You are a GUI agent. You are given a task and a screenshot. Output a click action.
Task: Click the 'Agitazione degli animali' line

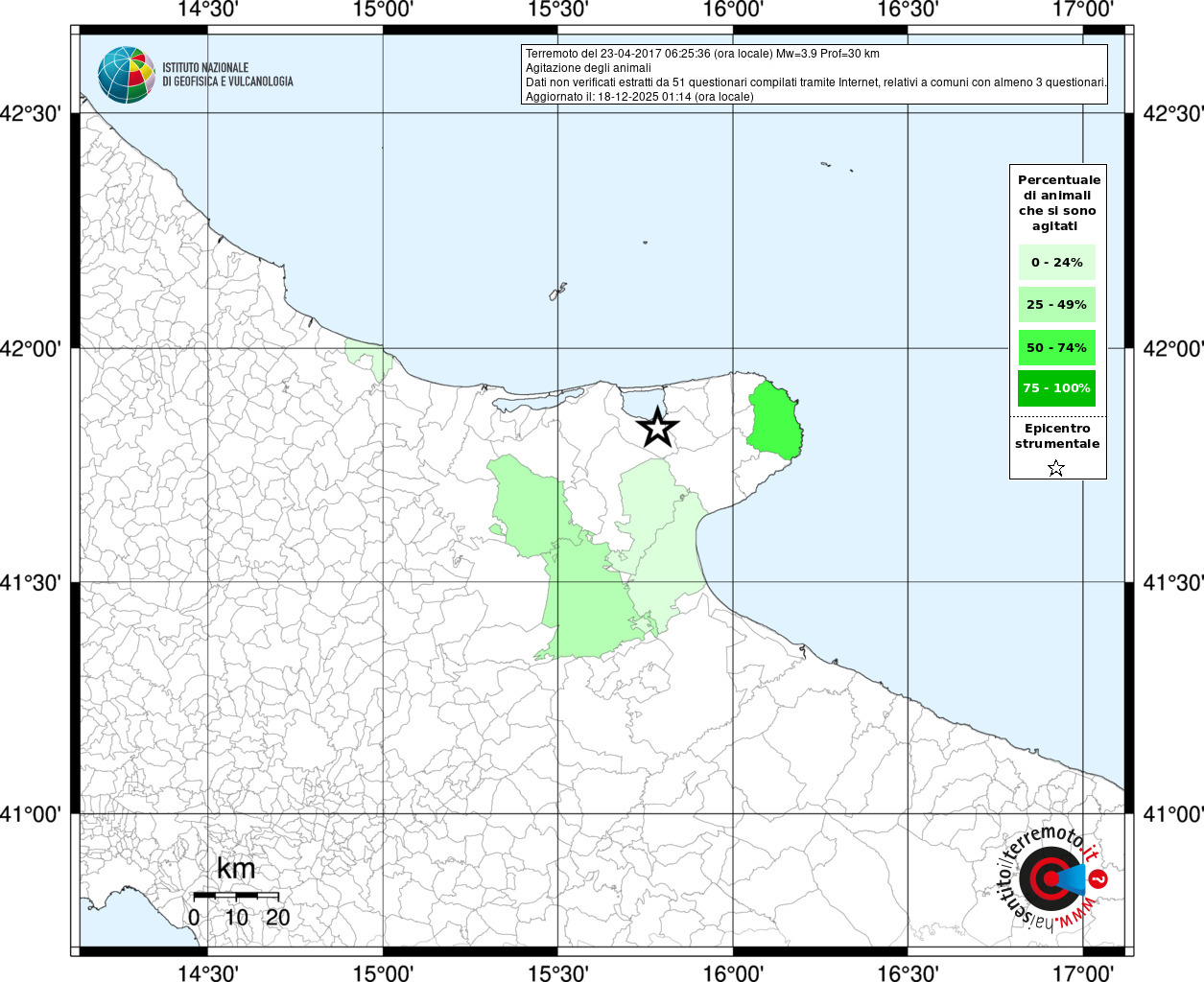588,68
